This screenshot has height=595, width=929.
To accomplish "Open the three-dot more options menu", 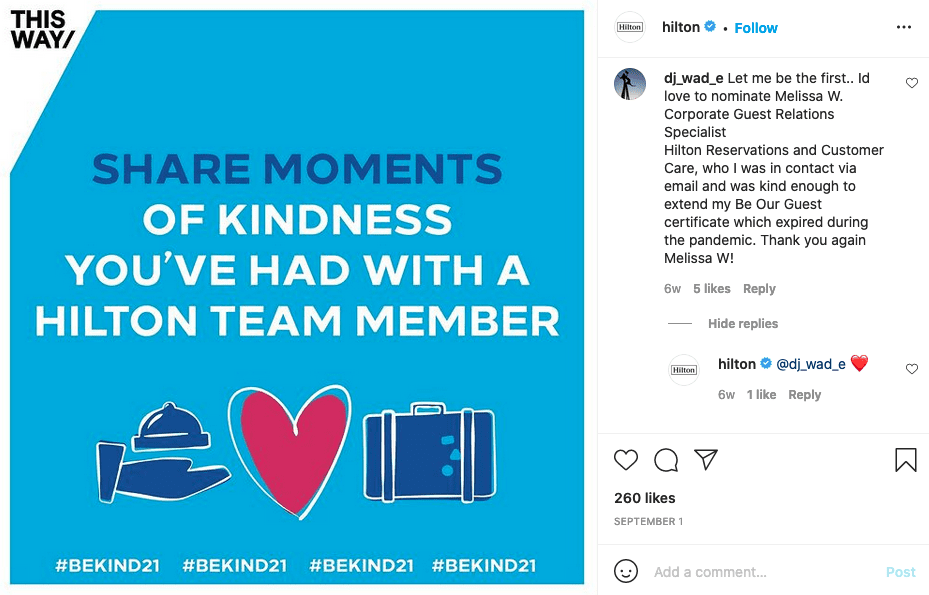I will coord(904,28).
